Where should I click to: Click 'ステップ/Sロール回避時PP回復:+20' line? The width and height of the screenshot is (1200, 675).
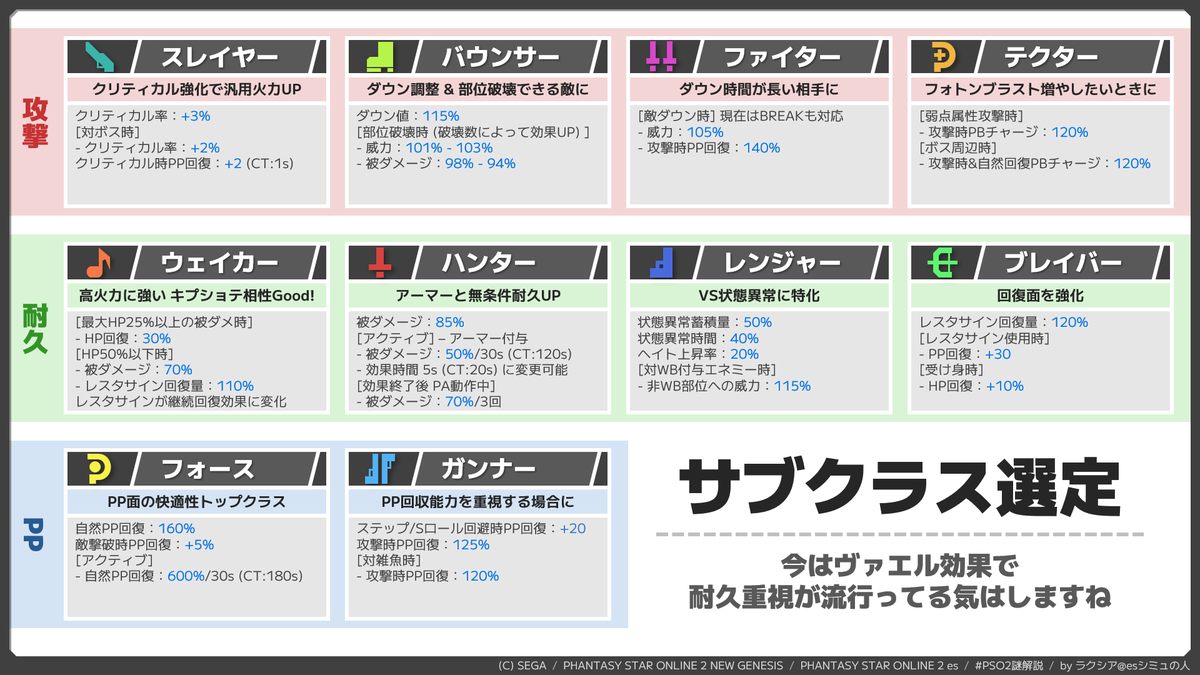coord(472,528)
